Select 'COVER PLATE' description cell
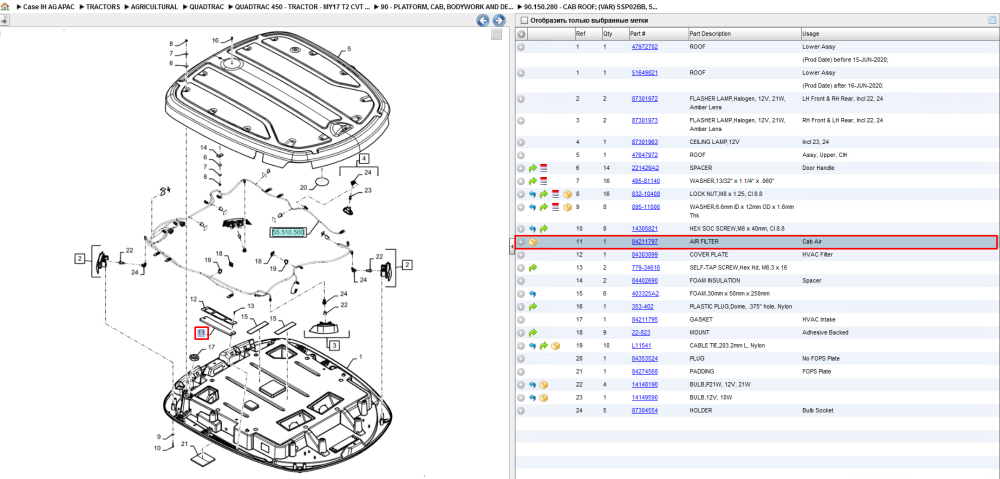This screenshot has height=479, width=1000. [708, 255]
